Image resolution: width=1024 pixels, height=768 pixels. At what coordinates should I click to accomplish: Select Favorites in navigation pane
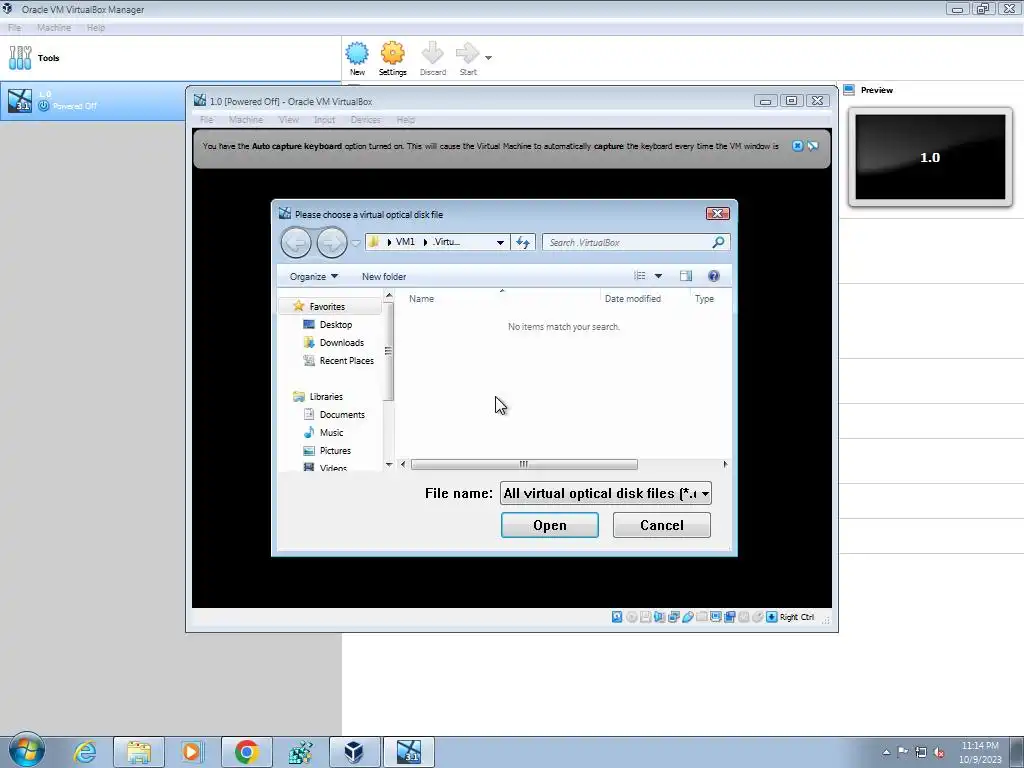pyautogui.click(x=327, y=306)
